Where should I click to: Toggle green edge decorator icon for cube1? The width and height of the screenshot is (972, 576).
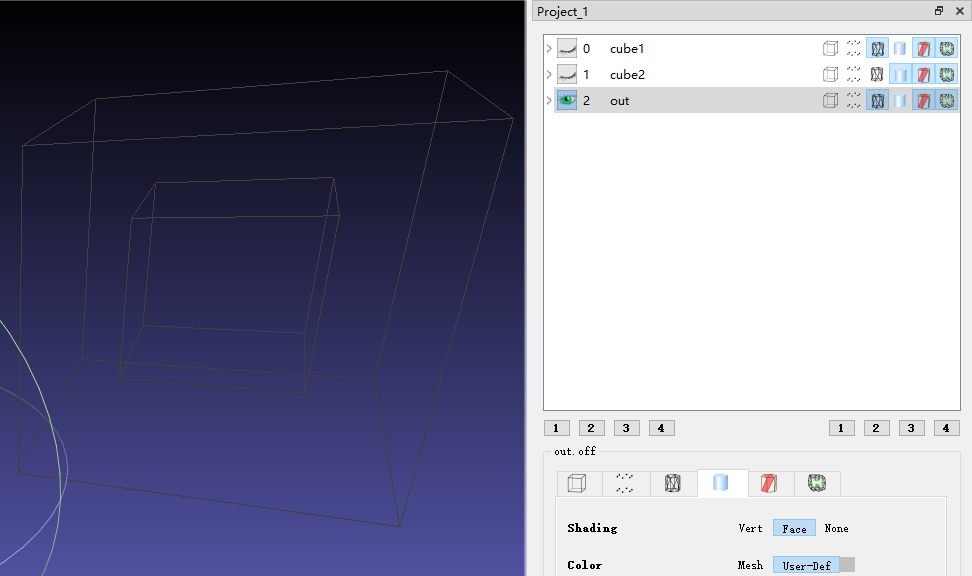(x=947, y=48)
